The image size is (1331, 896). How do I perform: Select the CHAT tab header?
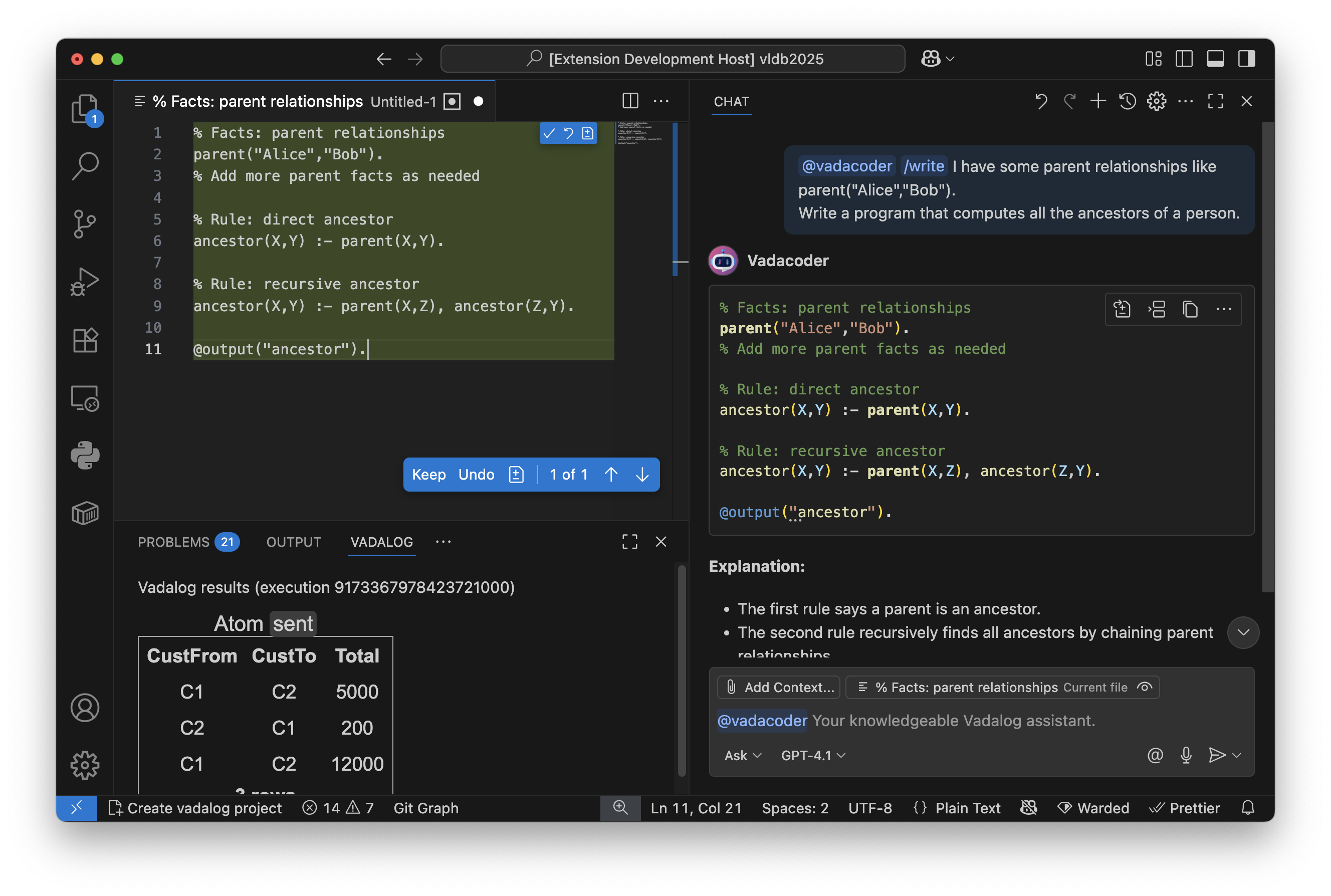tap(731, 101)
